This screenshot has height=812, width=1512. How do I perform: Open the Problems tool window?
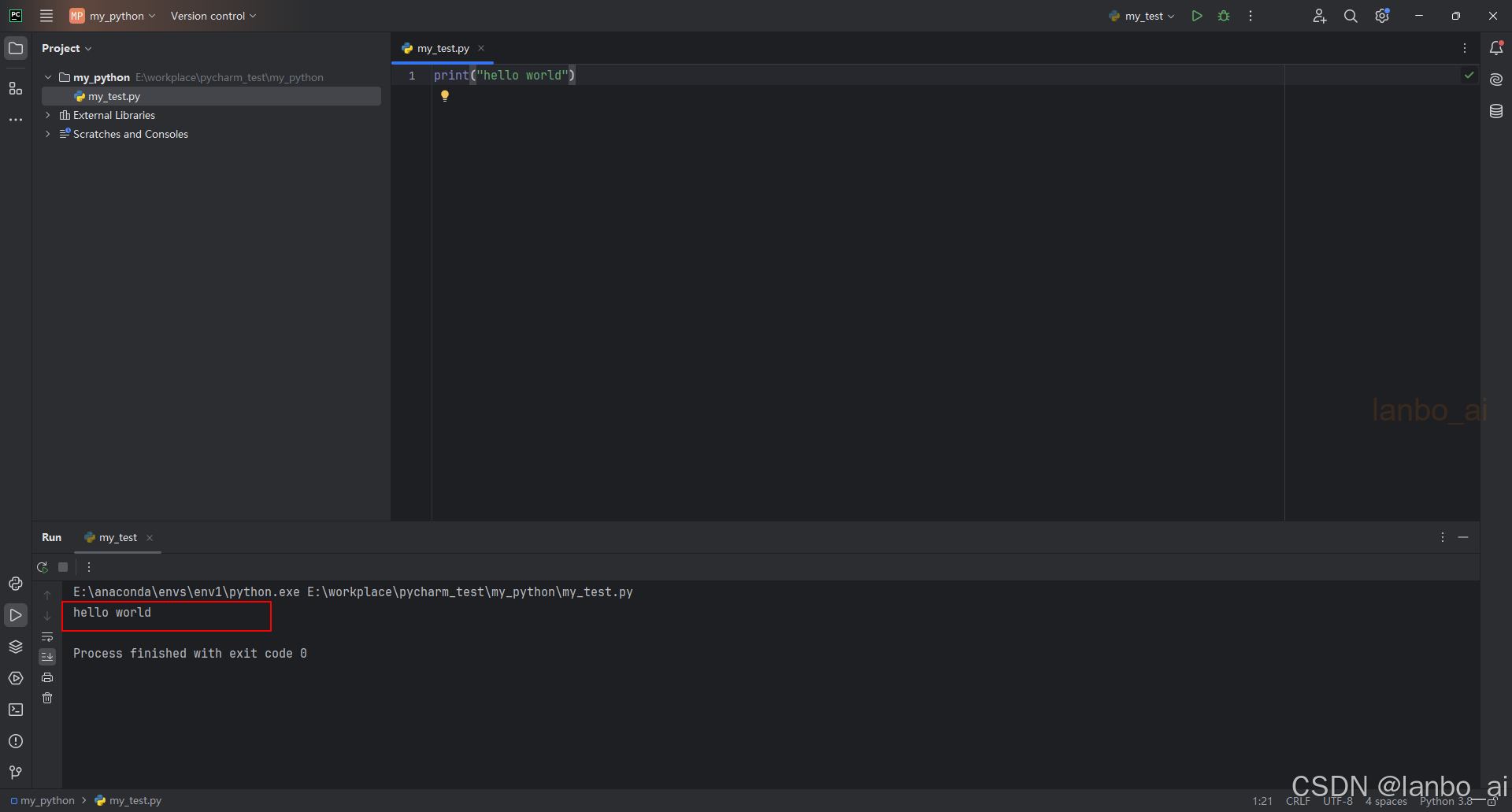click(16, 741)
